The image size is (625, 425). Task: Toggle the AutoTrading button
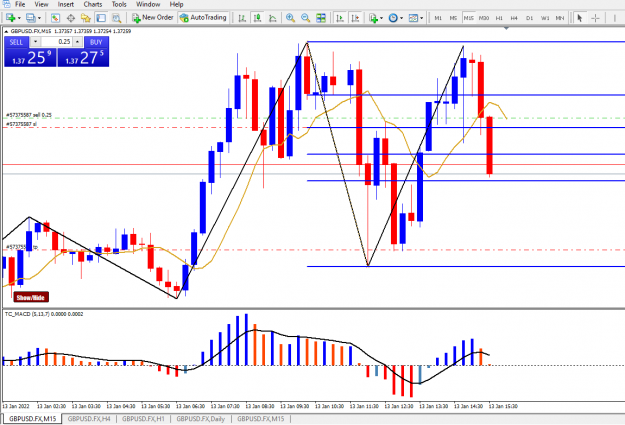[203, 18]
